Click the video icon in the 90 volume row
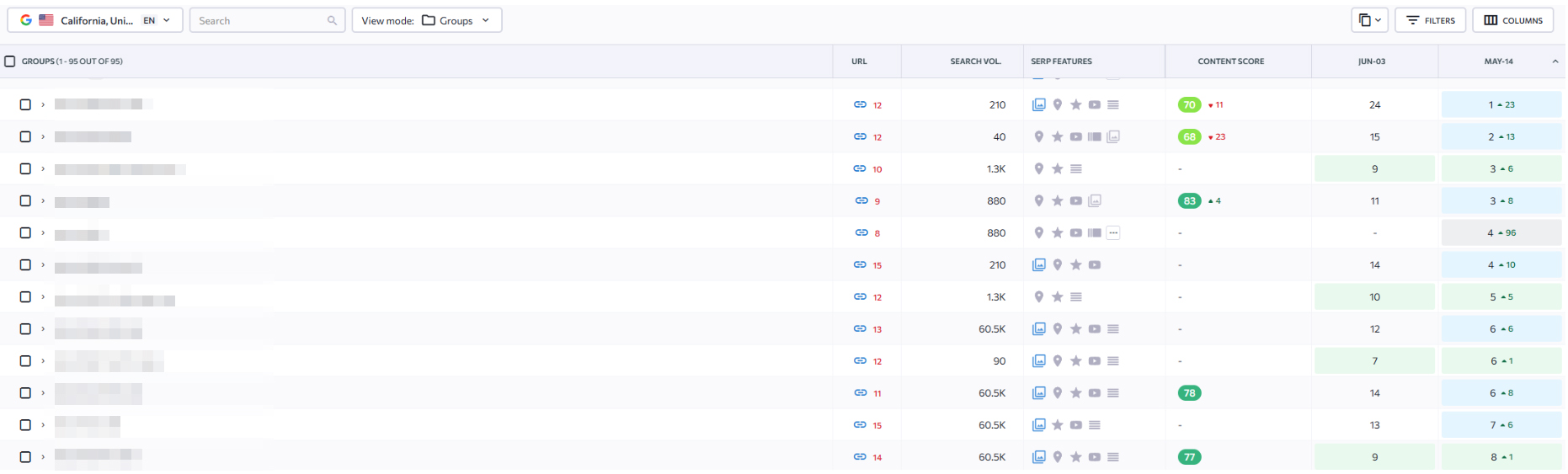 pos(1094,361)
